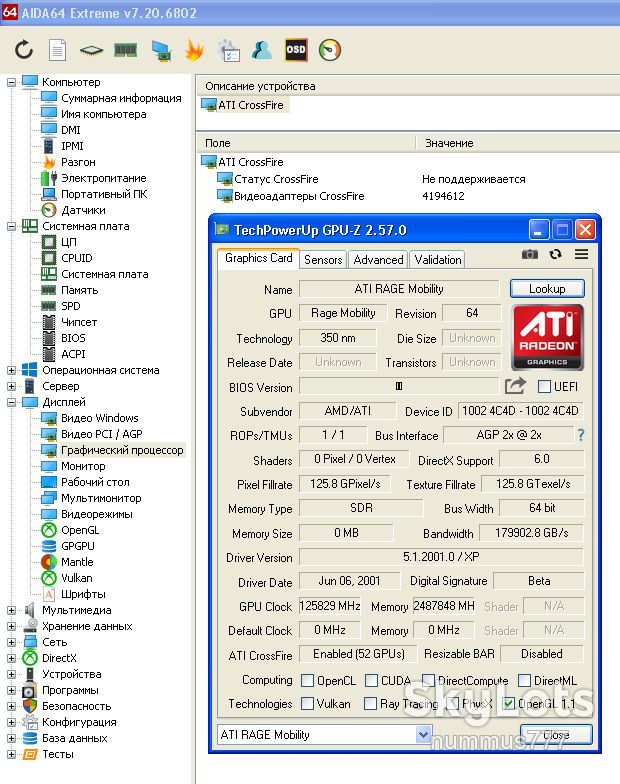Click the BIOS export share icon
Screen dimensions: 620x784
tap(515, 386)
